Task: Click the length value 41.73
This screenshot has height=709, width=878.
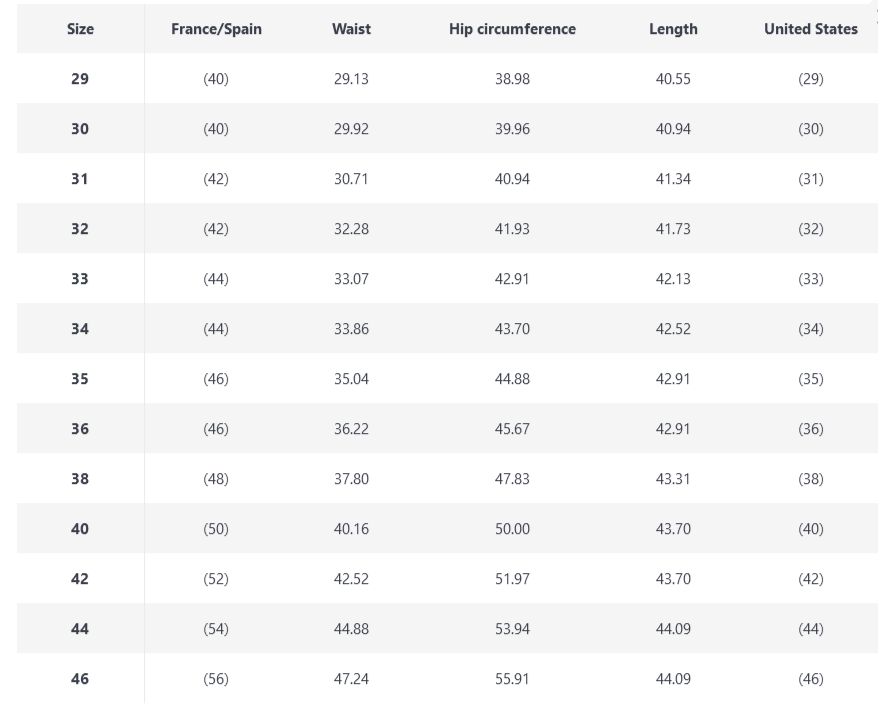Action: (673, 229)
